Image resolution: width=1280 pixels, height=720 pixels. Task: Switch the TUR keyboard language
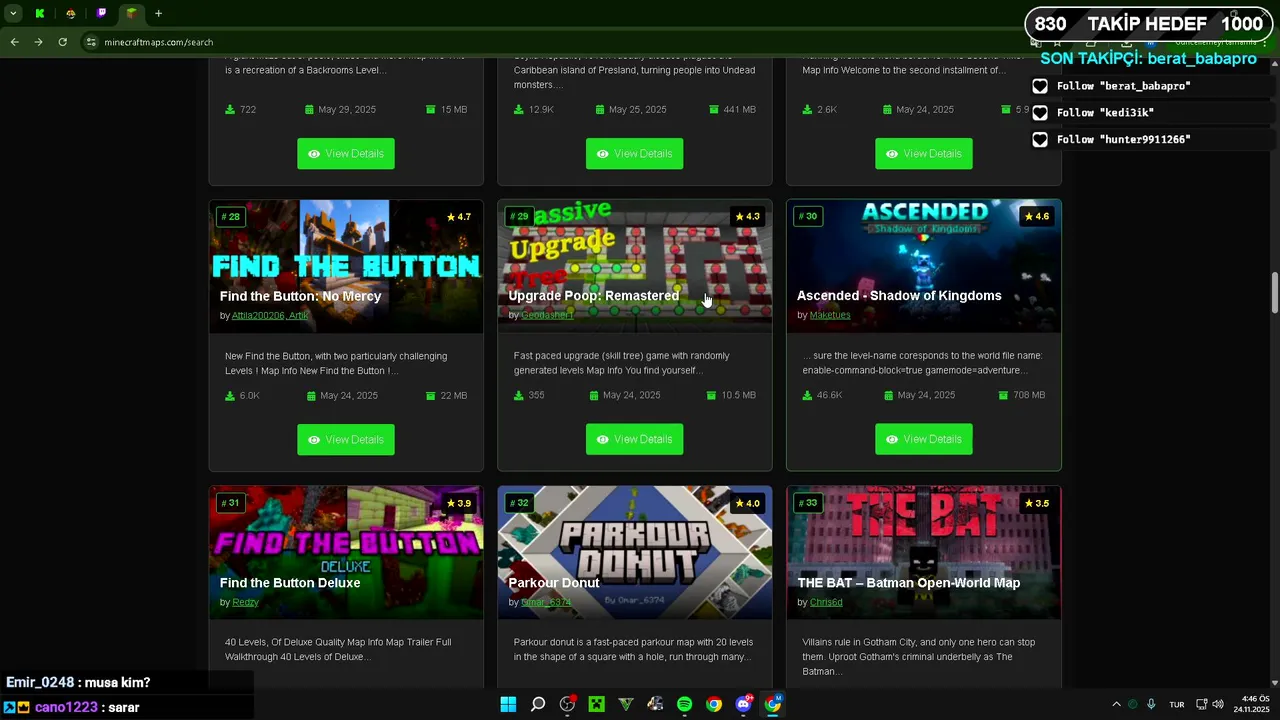(x=1177, y=705)
